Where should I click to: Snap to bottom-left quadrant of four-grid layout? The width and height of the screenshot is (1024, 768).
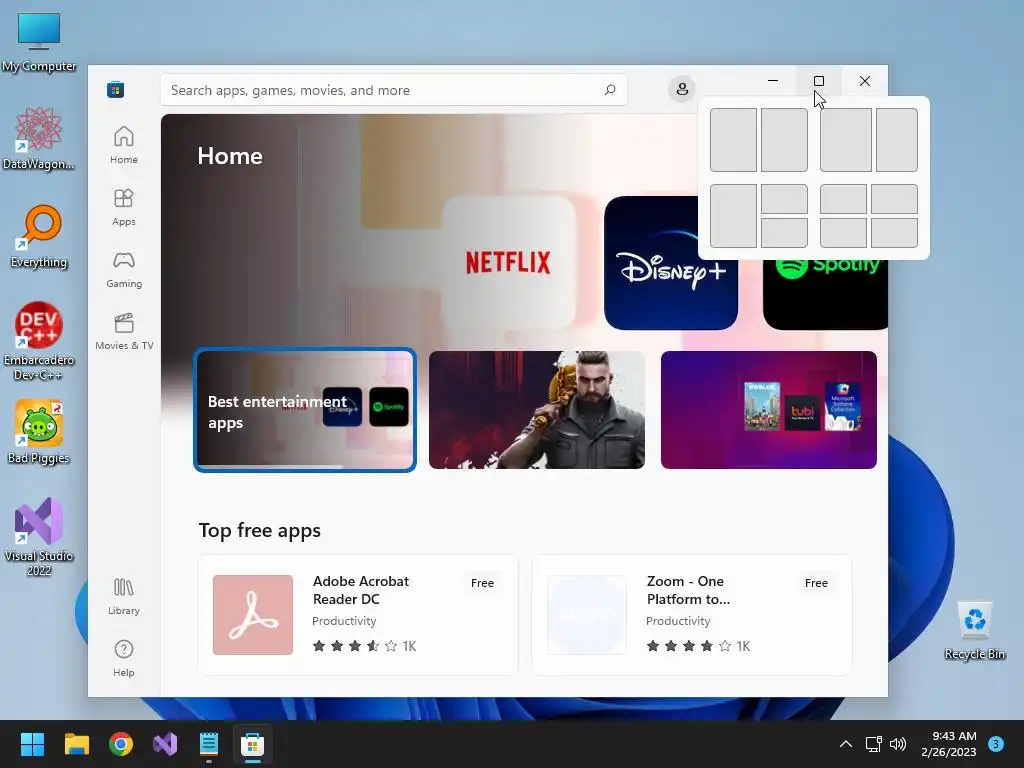[x=843, y=232]
